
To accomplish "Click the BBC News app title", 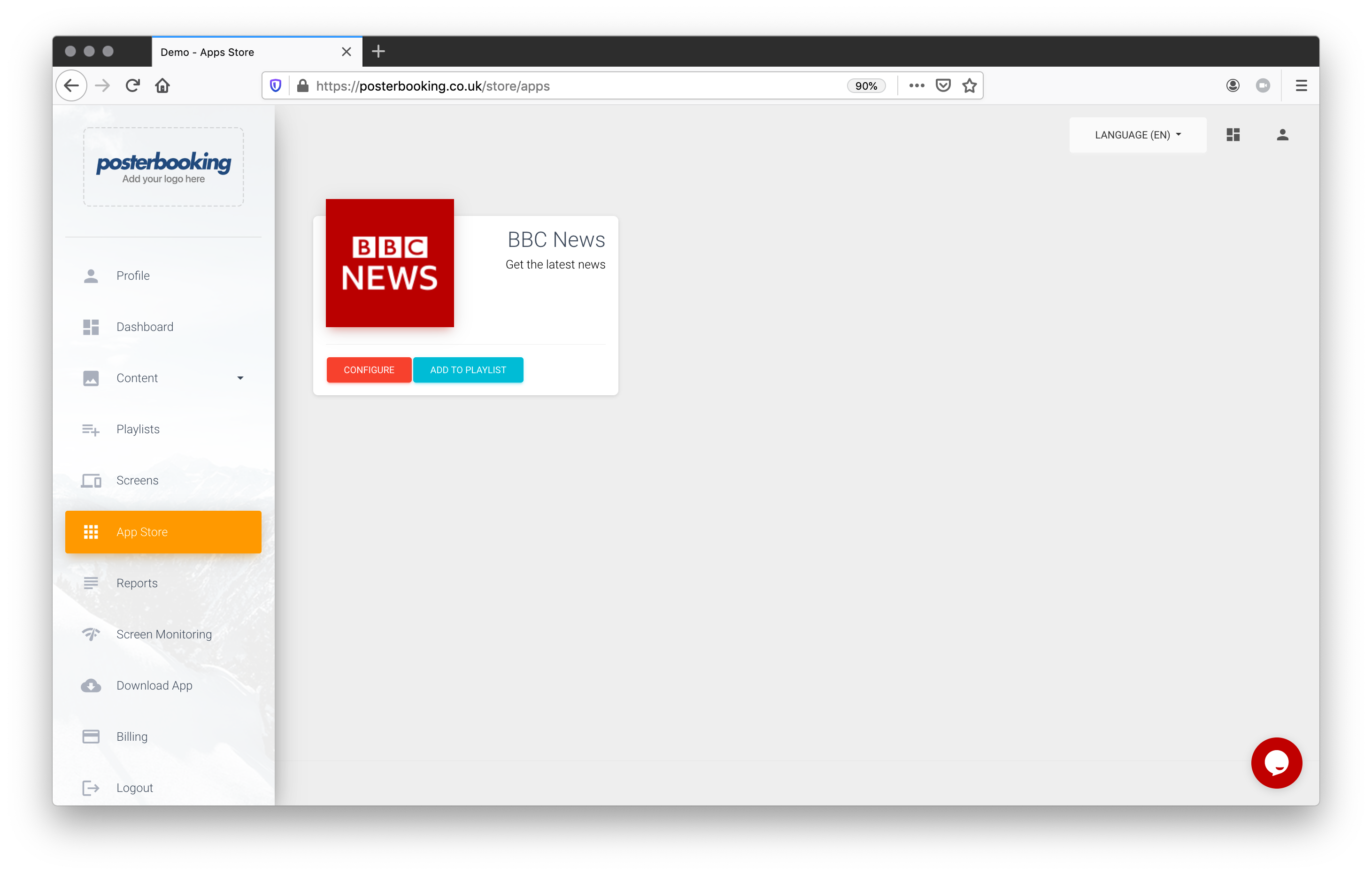I will 556,240.
